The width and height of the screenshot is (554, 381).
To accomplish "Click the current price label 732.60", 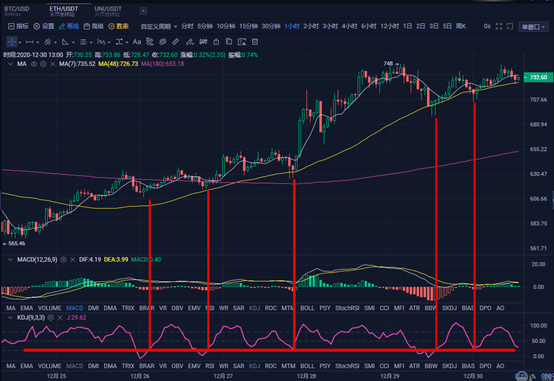I will click(x=538, y=77).
